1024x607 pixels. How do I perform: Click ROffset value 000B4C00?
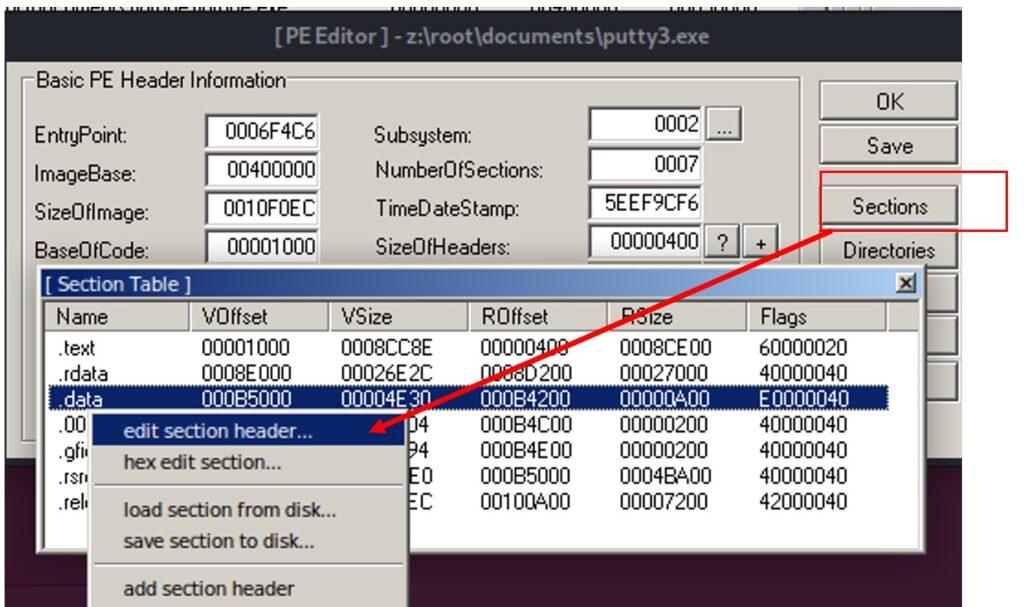coord(526,425)
